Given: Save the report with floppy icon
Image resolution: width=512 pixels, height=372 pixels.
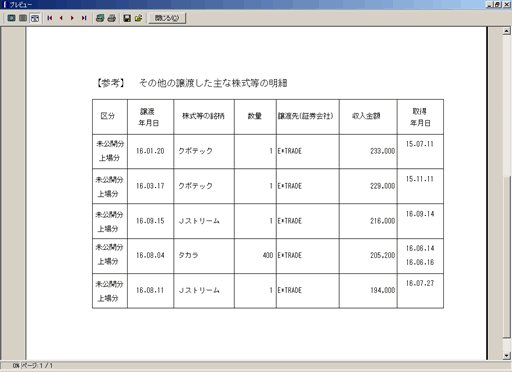Looking at the screenshot, I should click(x=127, y=18).
